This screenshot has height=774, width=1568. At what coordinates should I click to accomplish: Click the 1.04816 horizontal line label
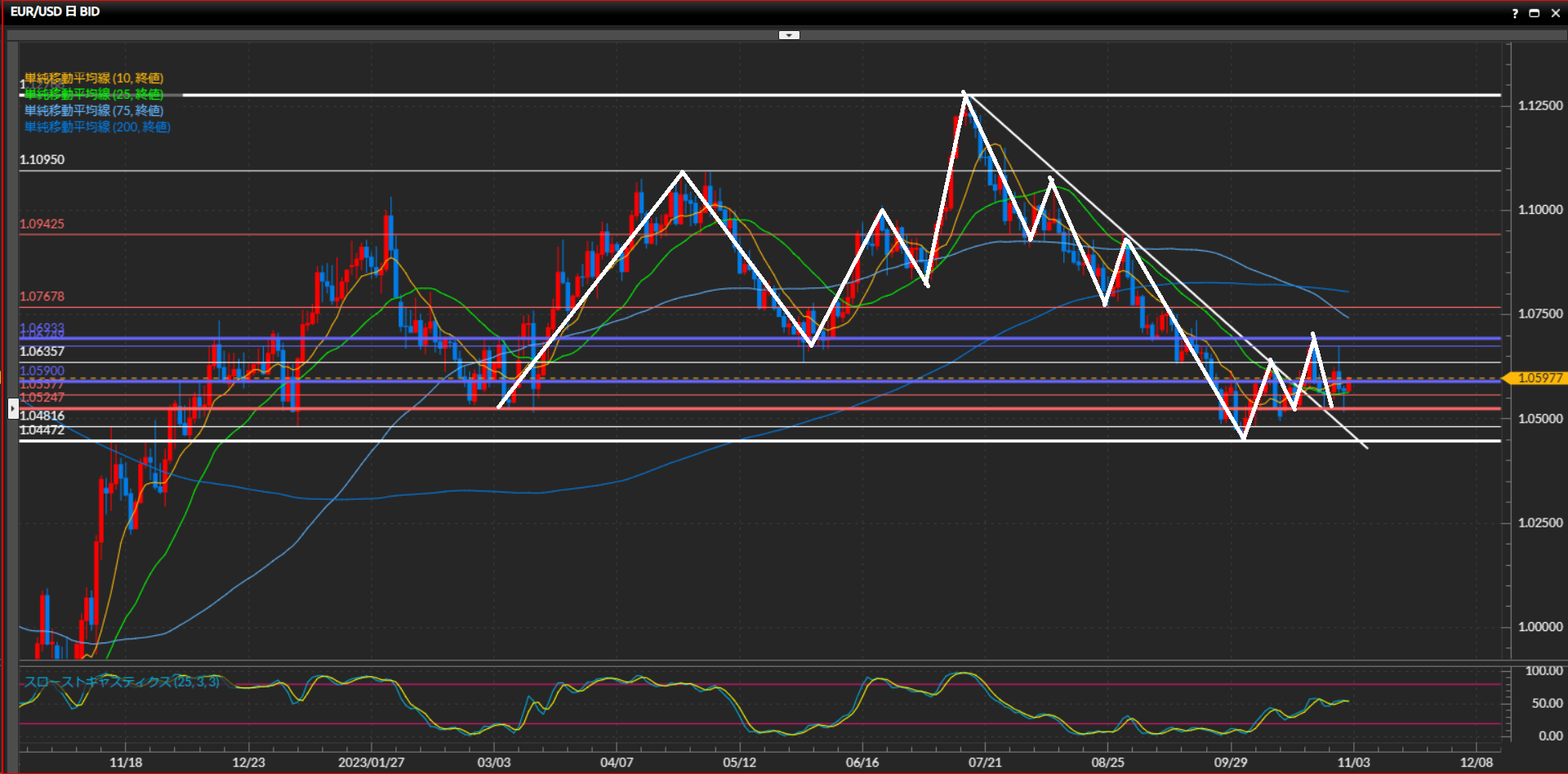(x=42, y=416)
